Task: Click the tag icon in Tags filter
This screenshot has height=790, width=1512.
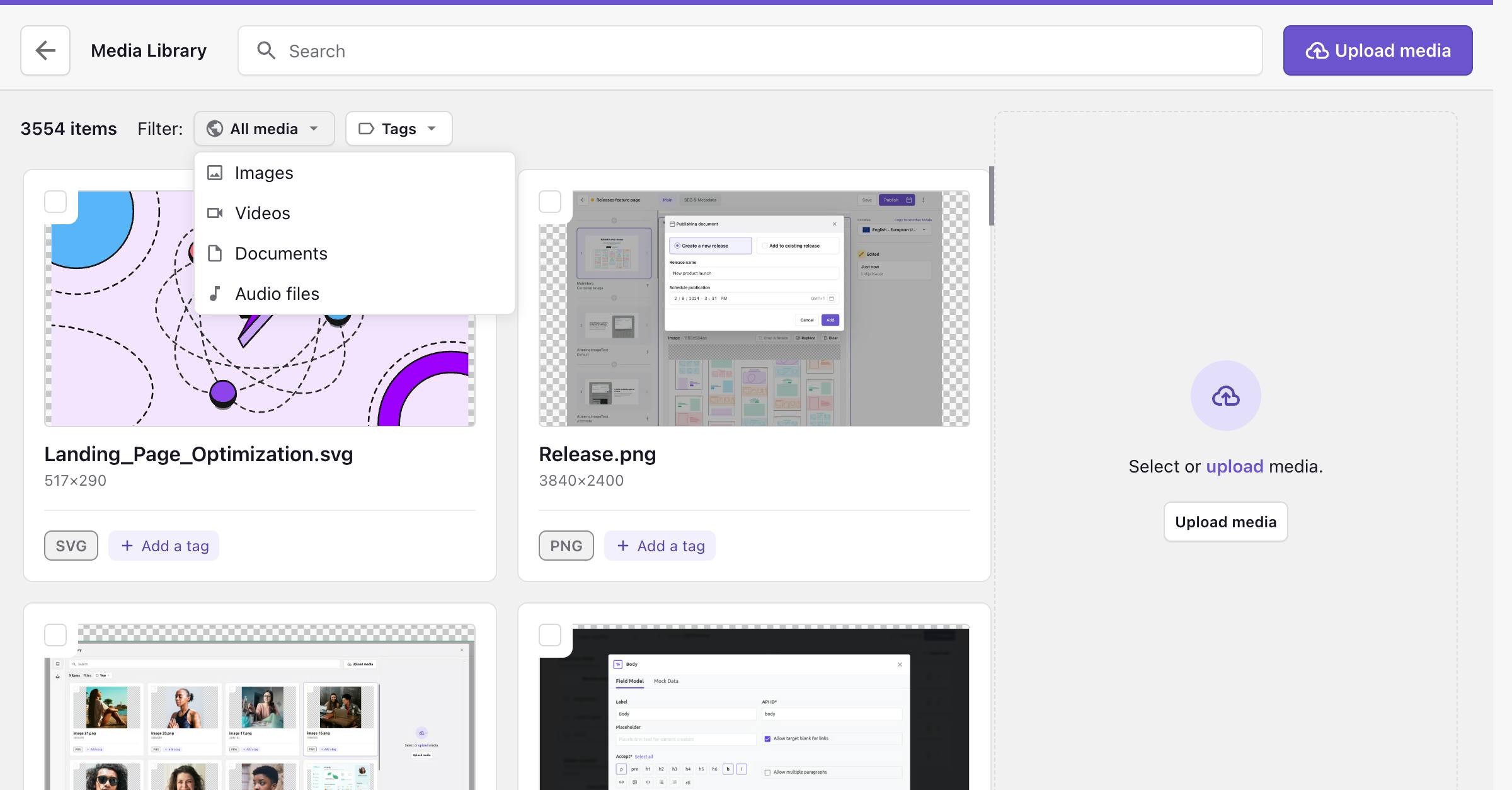Action: click(x=366, y=129)
